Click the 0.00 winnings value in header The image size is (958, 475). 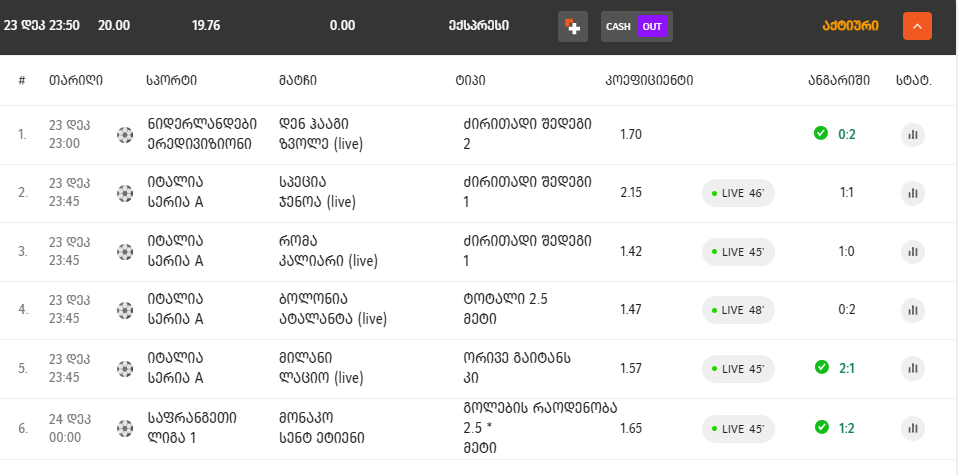[342, 26]
